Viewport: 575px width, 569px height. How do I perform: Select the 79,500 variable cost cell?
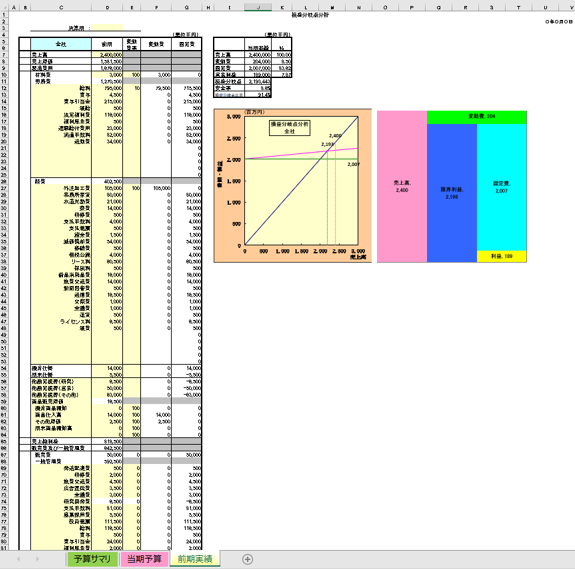(156, 88)
